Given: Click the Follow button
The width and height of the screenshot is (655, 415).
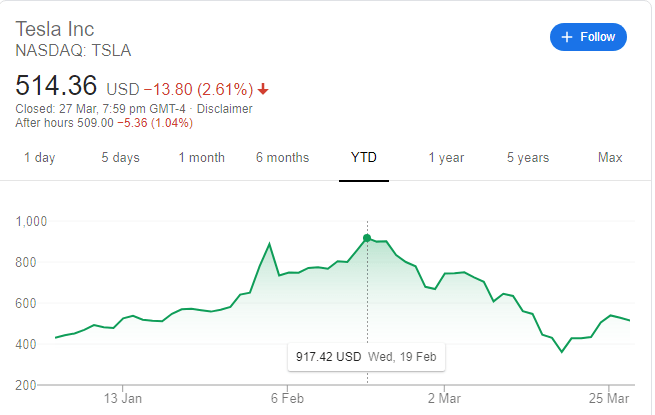Looking at the screenshot, I should (x=588, y=37).
